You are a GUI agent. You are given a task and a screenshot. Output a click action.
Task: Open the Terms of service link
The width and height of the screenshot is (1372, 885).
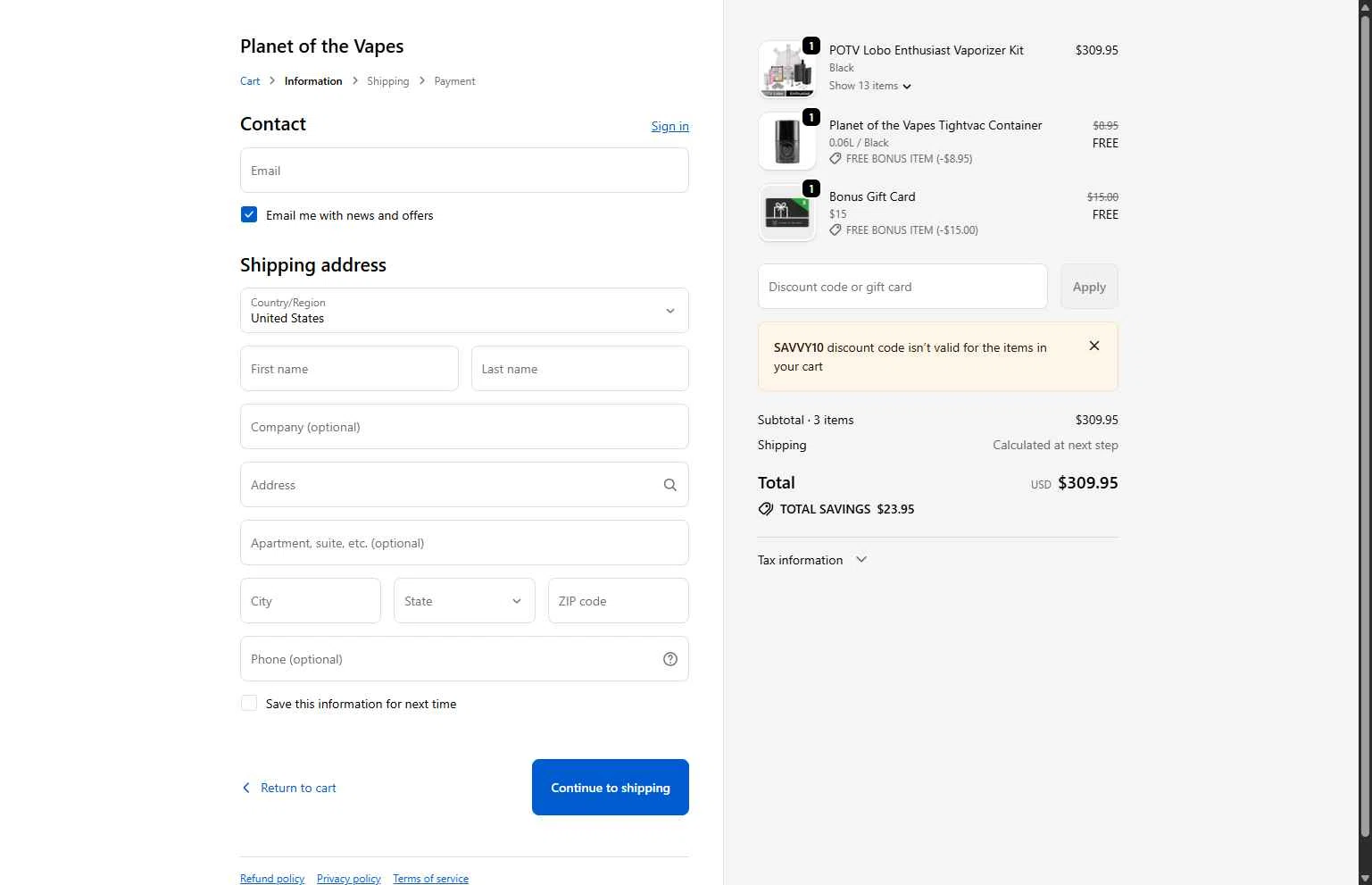(431, 879)
